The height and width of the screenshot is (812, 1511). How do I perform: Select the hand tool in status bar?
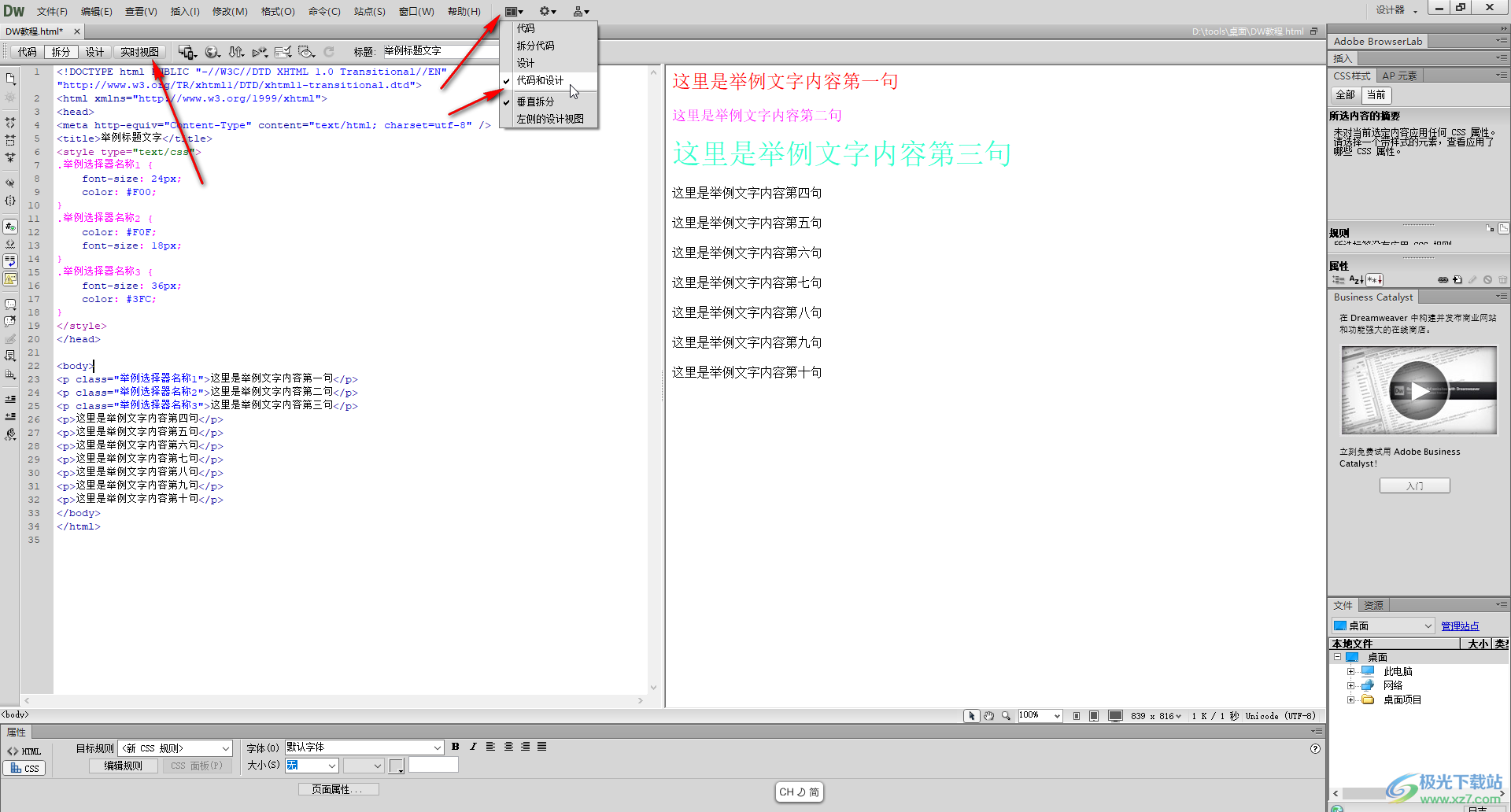[x=988, y=716]
